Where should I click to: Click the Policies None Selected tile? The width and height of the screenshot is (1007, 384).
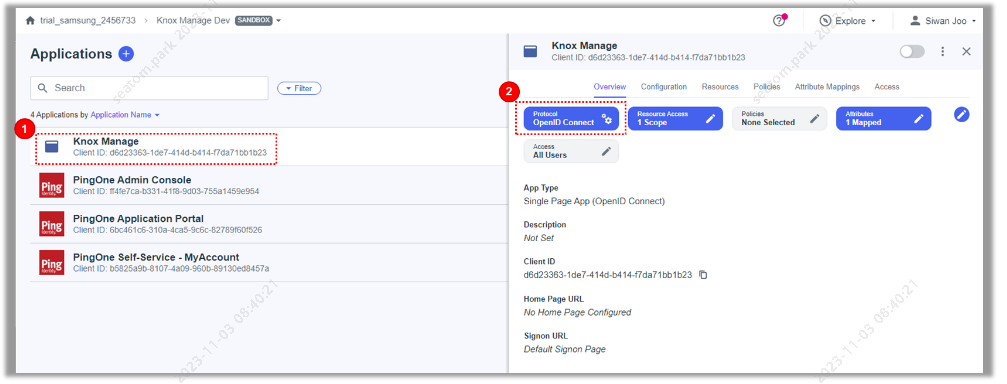click(780, 119)
